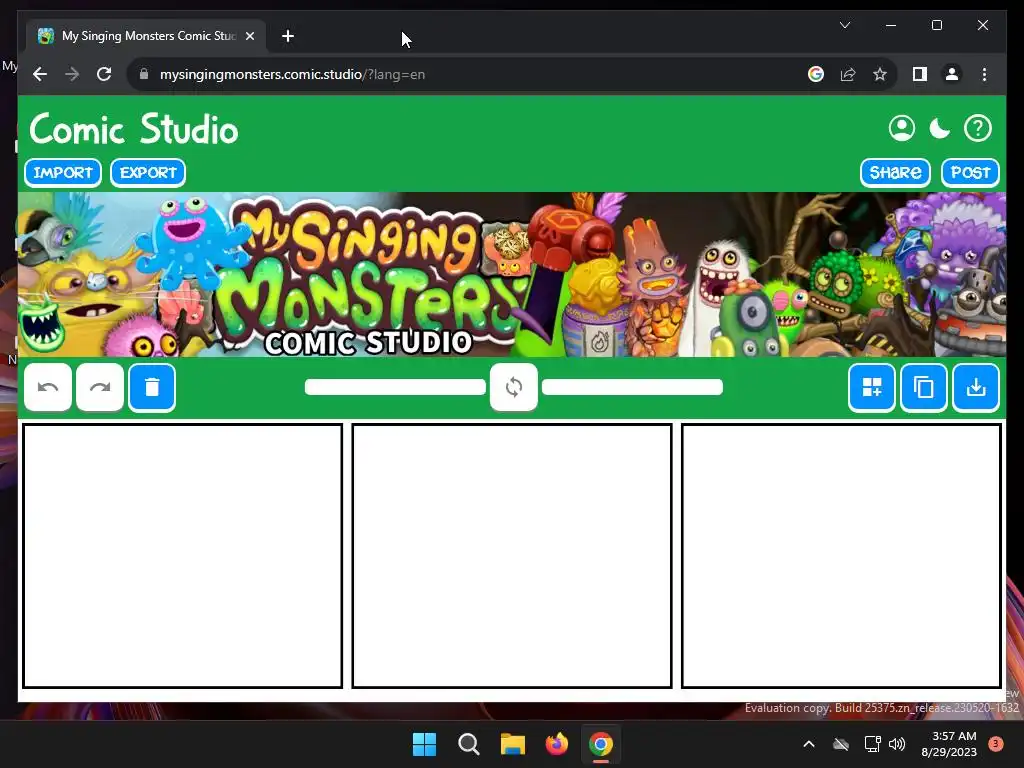
Task: Click the SHARE button
Action: click(x=895, y=172)
